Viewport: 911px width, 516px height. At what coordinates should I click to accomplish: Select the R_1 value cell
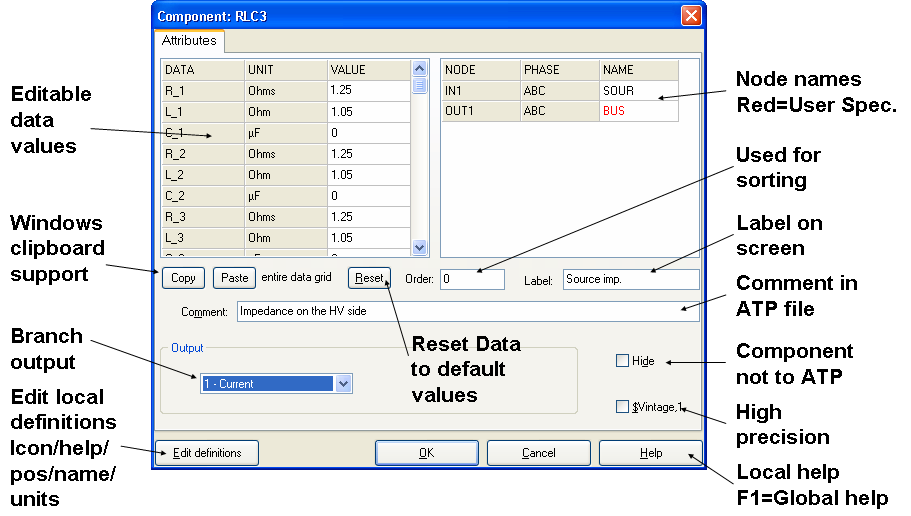pos(367,90)
